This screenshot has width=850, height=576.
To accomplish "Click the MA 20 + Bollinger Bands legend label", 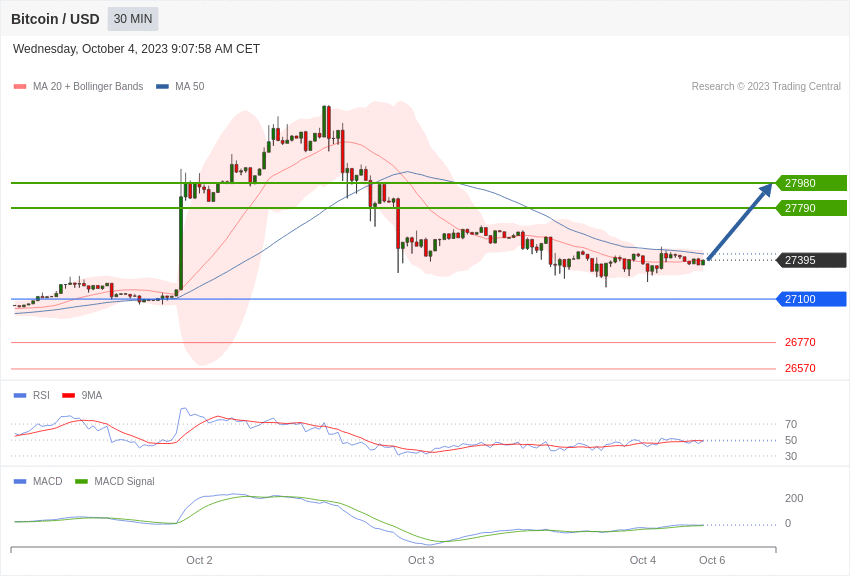I will [x=88, y=86].
